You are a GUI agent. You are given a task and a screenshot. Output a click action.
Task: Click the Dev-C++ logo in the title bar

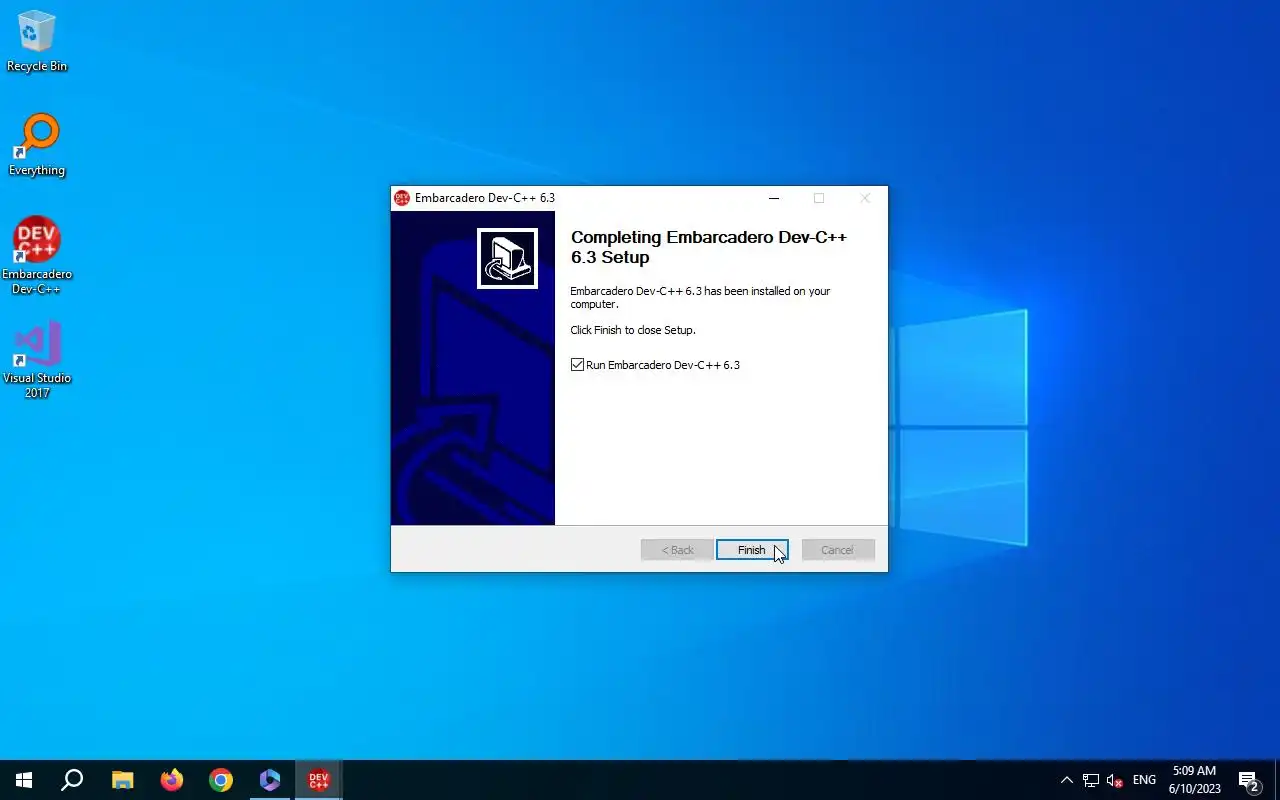pyautogui.click(x=402, y=198)
